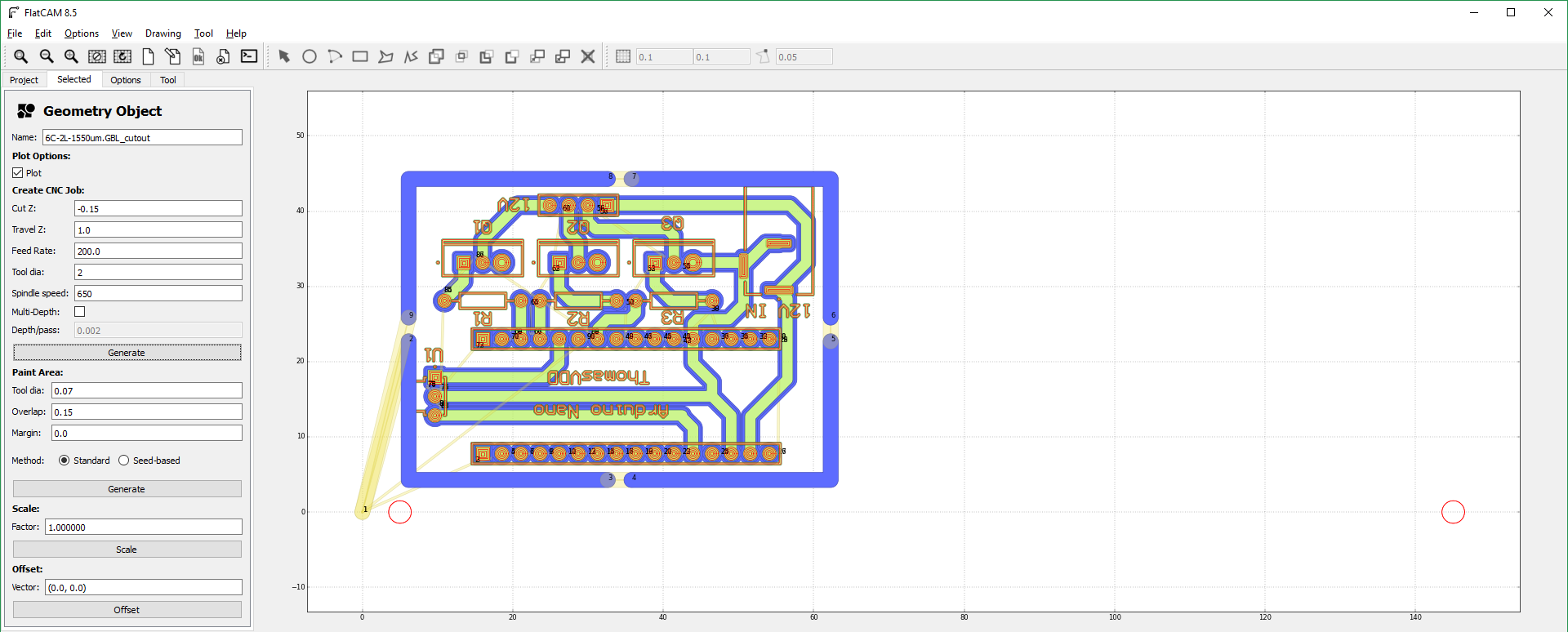Switch to the Selected tab
This screenshot has height=632, width=1568.
(x=74, y=79)
